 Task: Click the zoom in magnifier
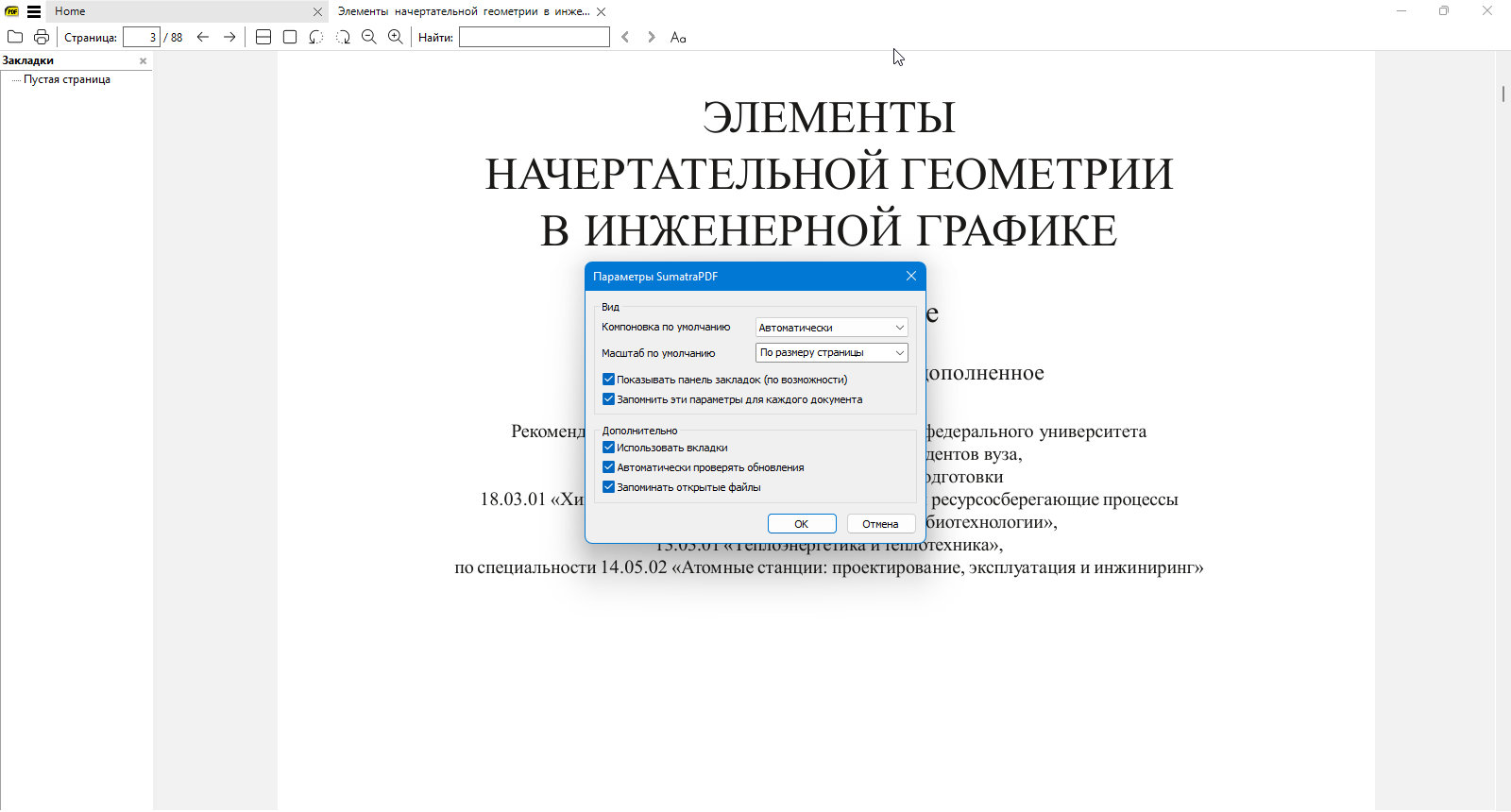[x=396, y=37]
